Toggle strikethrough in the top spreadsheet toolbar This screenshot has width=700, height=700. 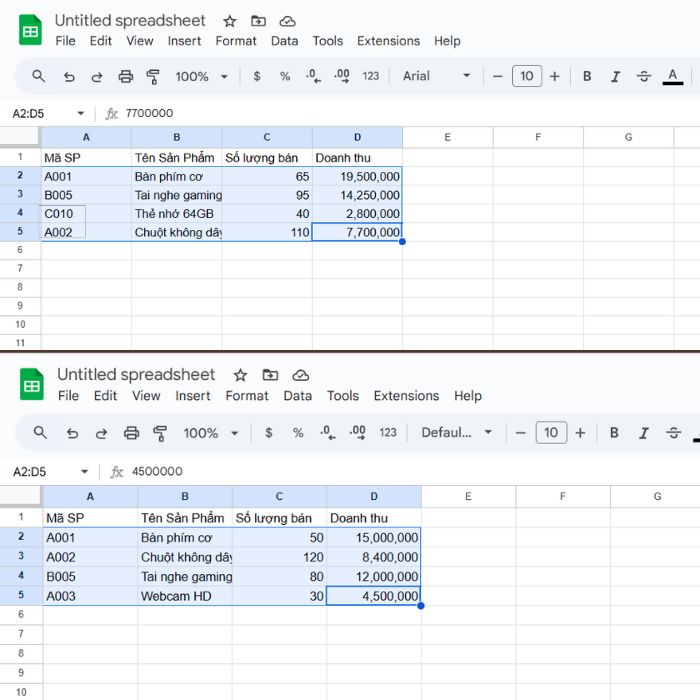point(644,77)
